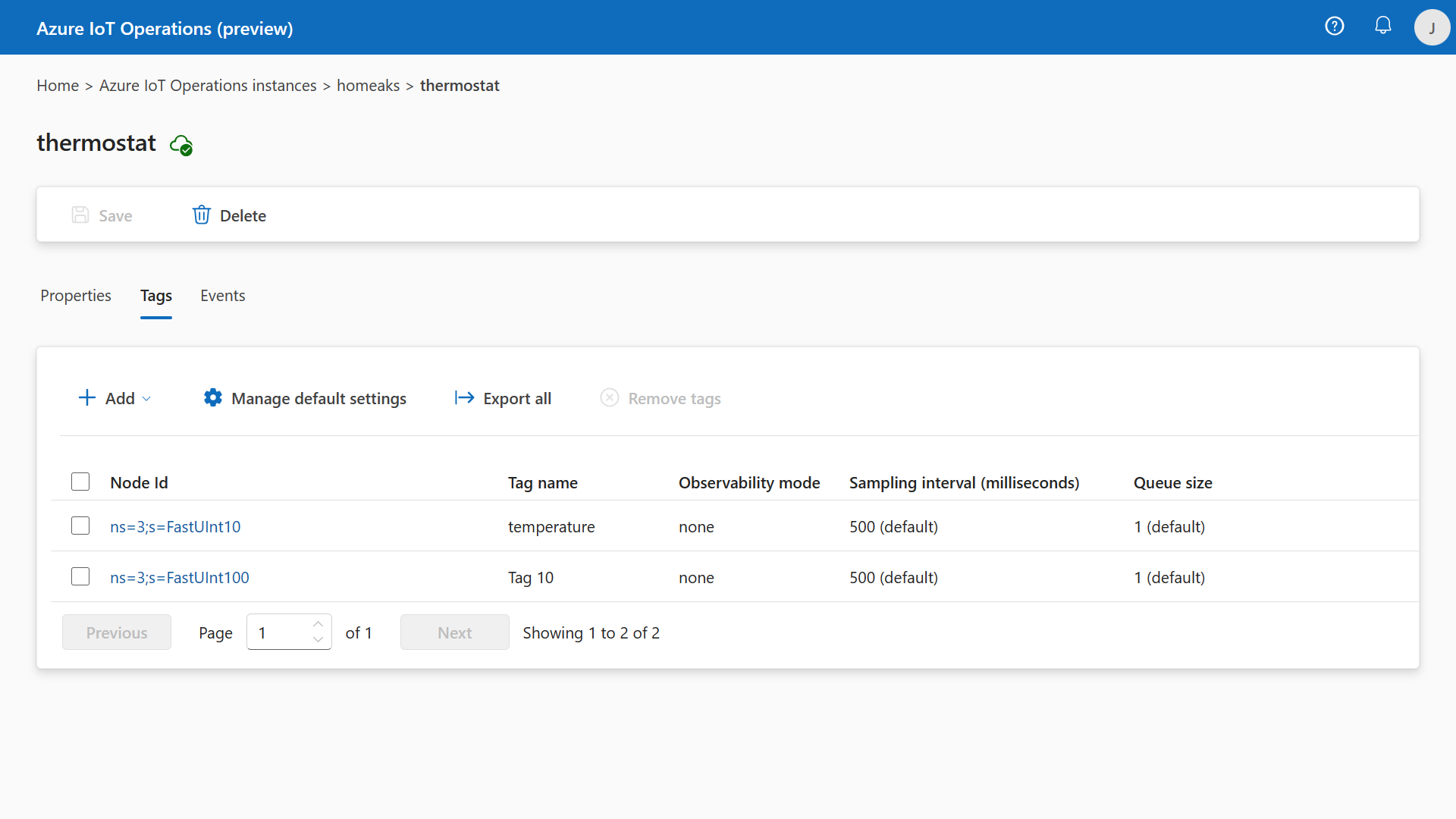Viewport: 1456px width, 819px height.
Task: Open the notifications bell
Action: click(x=1383, y=26)
